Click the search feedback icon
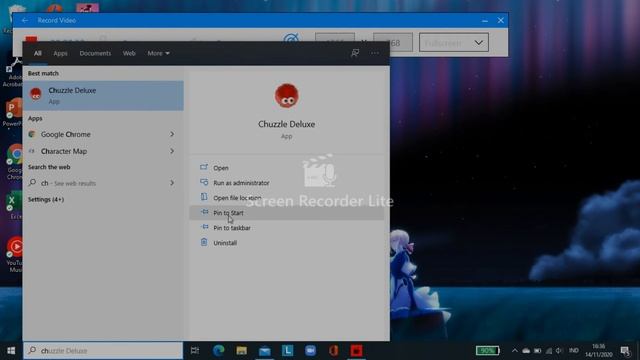This screenshot has width=640, height=360. pyautogui.click(x=355, y=53)
